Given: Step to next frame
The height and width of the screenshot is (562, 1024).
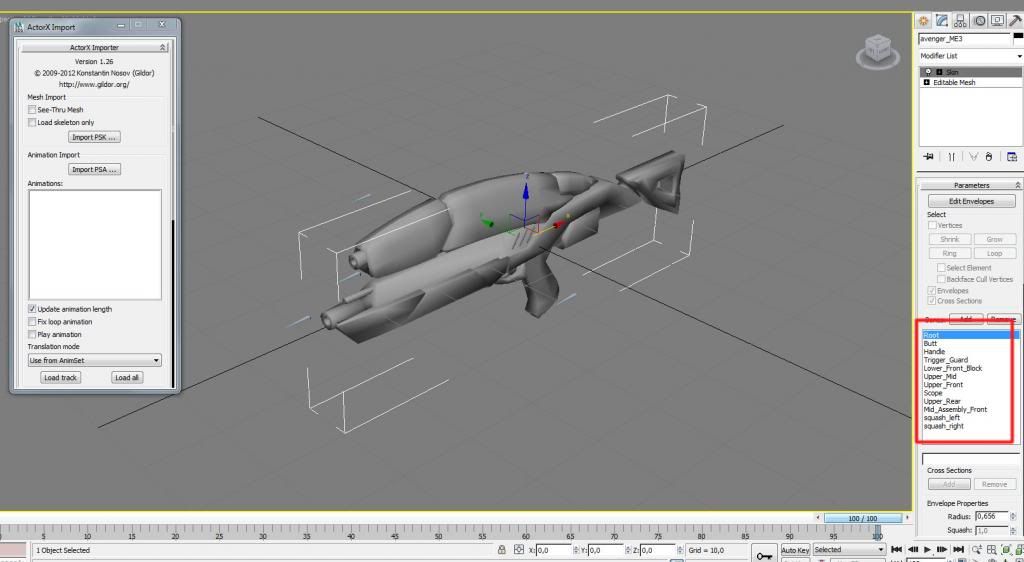Looking at the screenshot, I should point(942,550).
